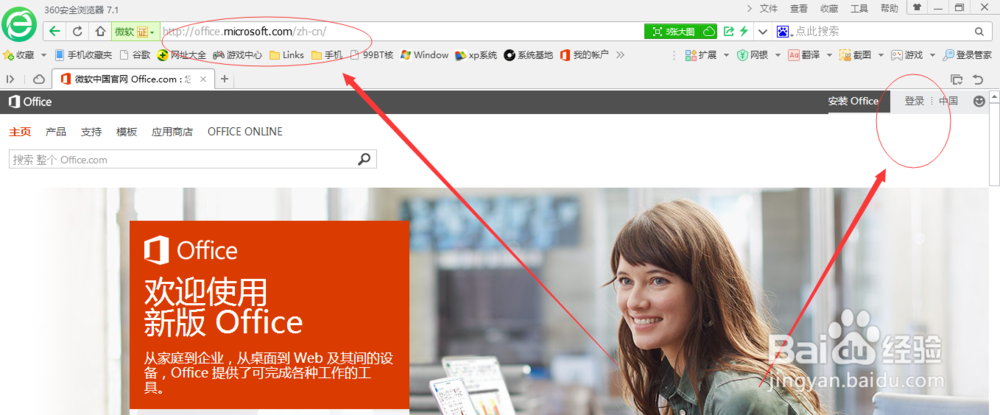The width and height of the screenshot is (1000, 415).
Task: Open the 文件 menu
Action: (768, 8)
